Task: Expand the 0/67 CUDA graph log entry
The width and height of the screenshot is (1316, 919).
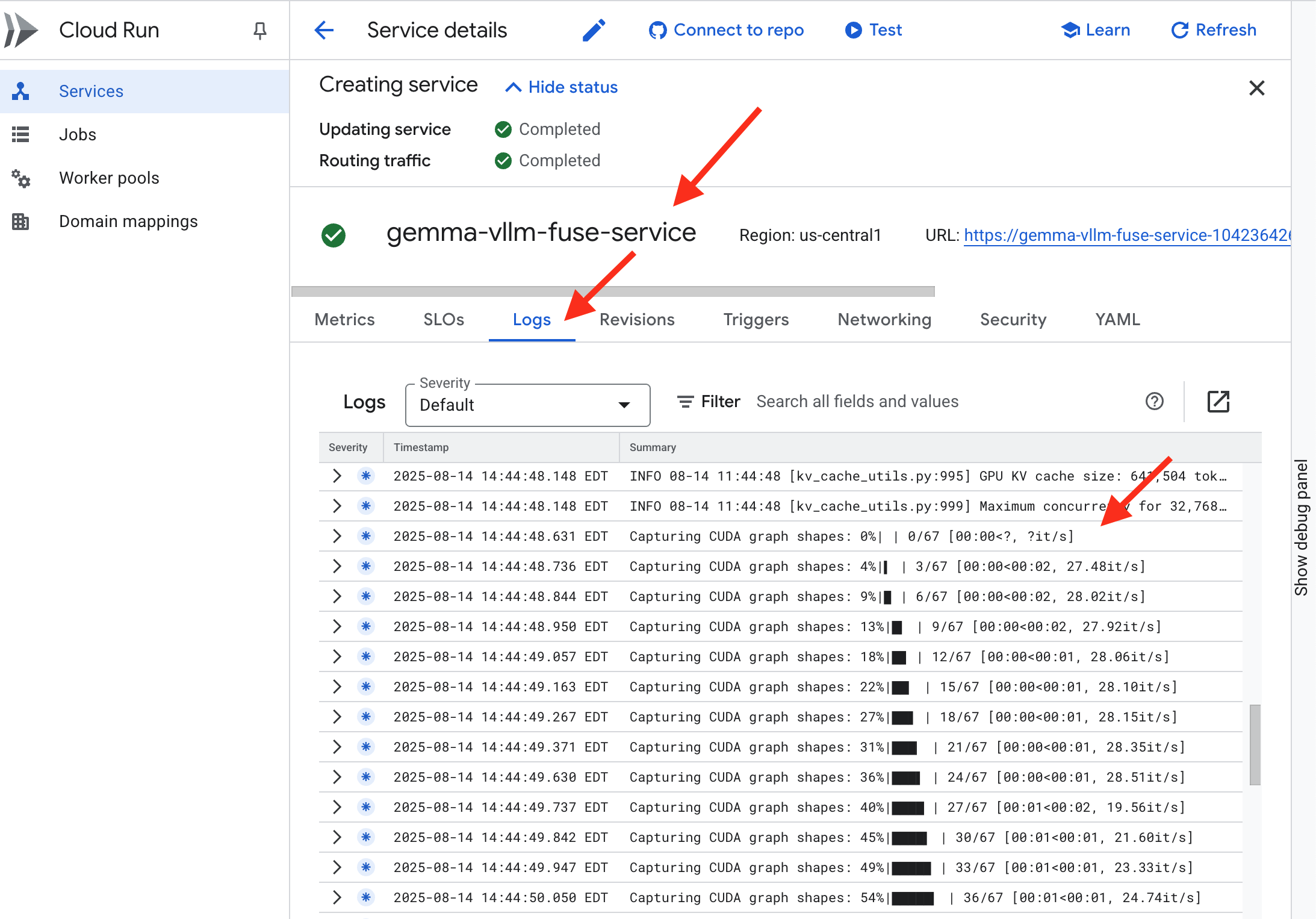Action: click(337, 537)
